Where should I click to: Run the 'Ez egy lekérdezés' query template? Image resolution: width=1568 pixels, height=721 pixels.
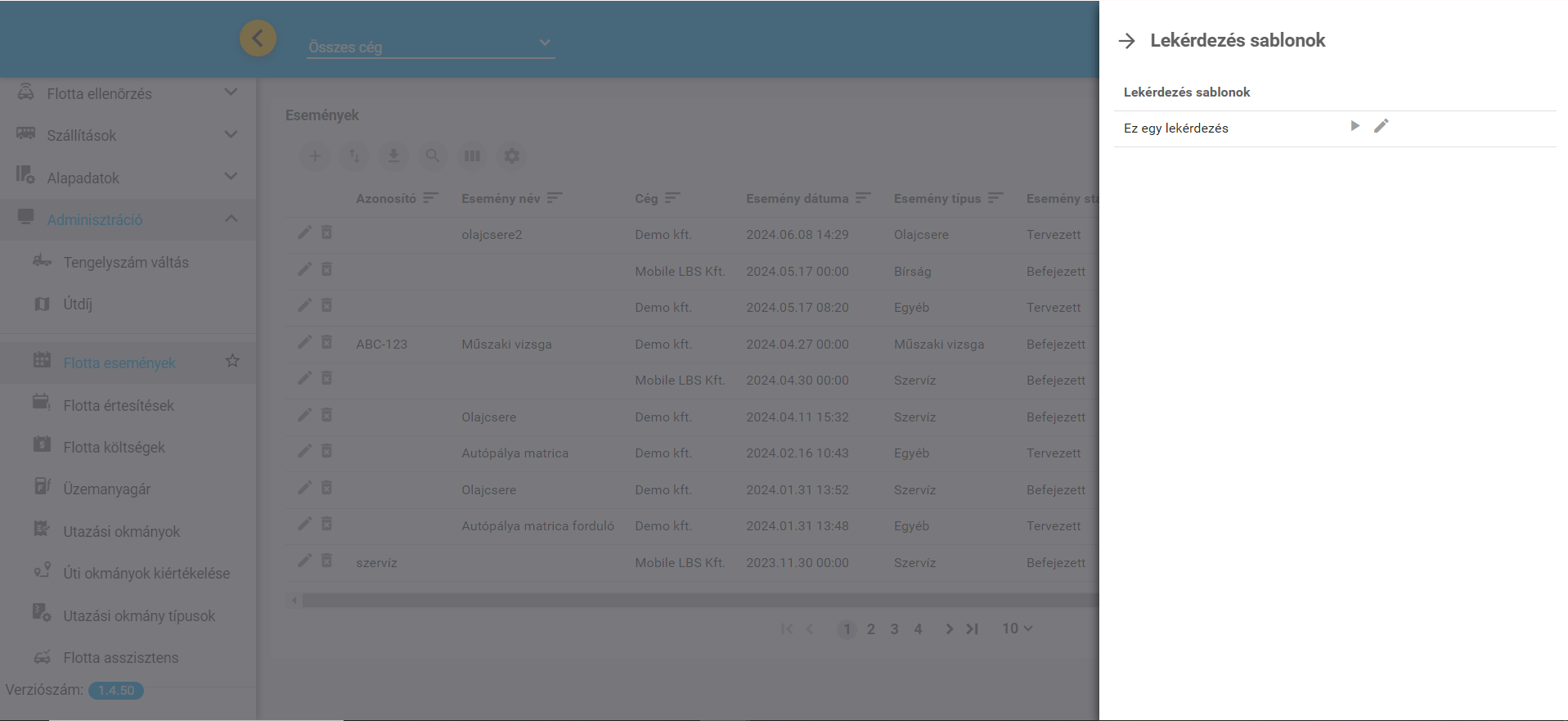click(x=1355, y=126)
